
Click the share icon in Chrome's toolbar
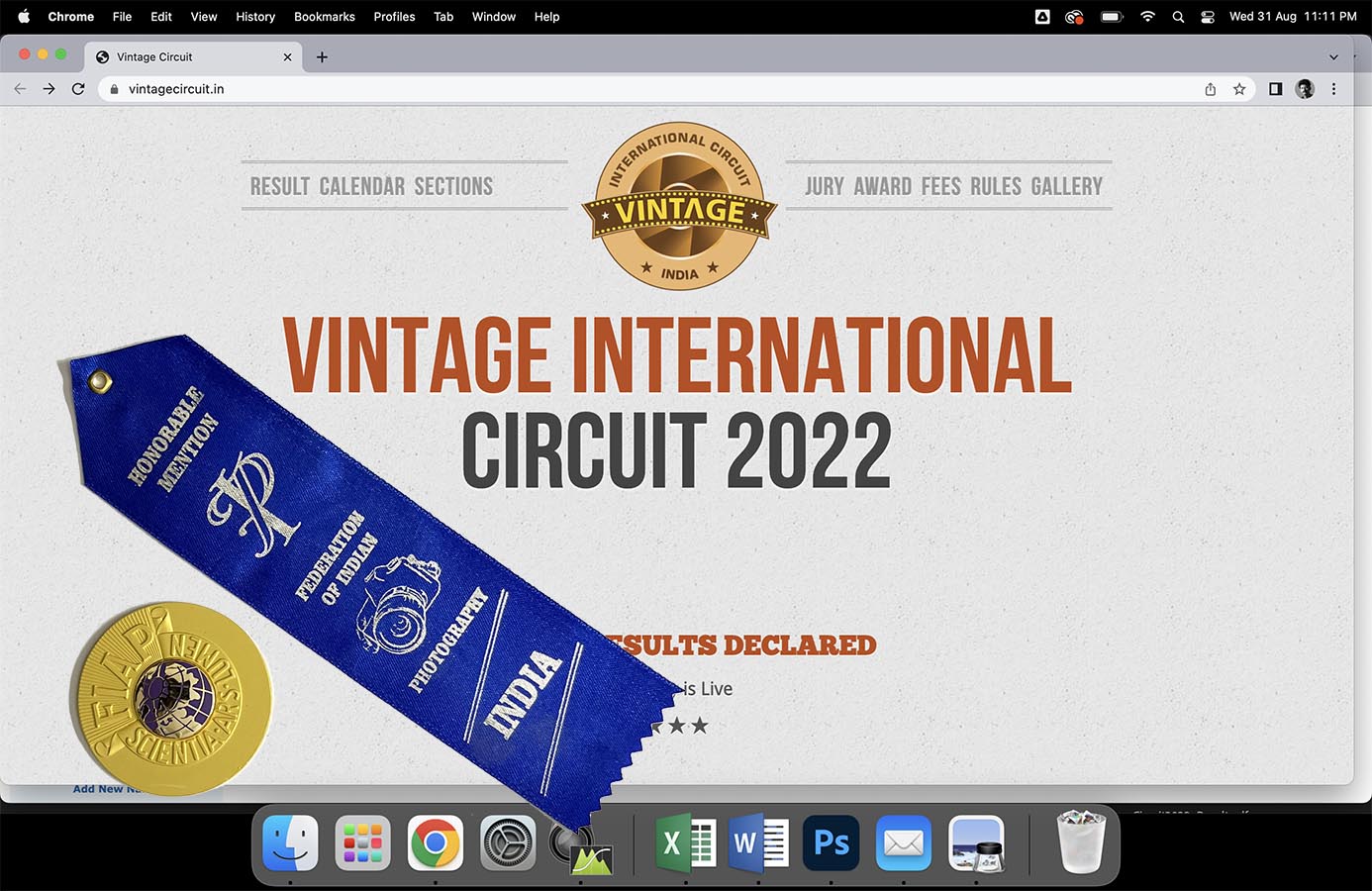1210,88
